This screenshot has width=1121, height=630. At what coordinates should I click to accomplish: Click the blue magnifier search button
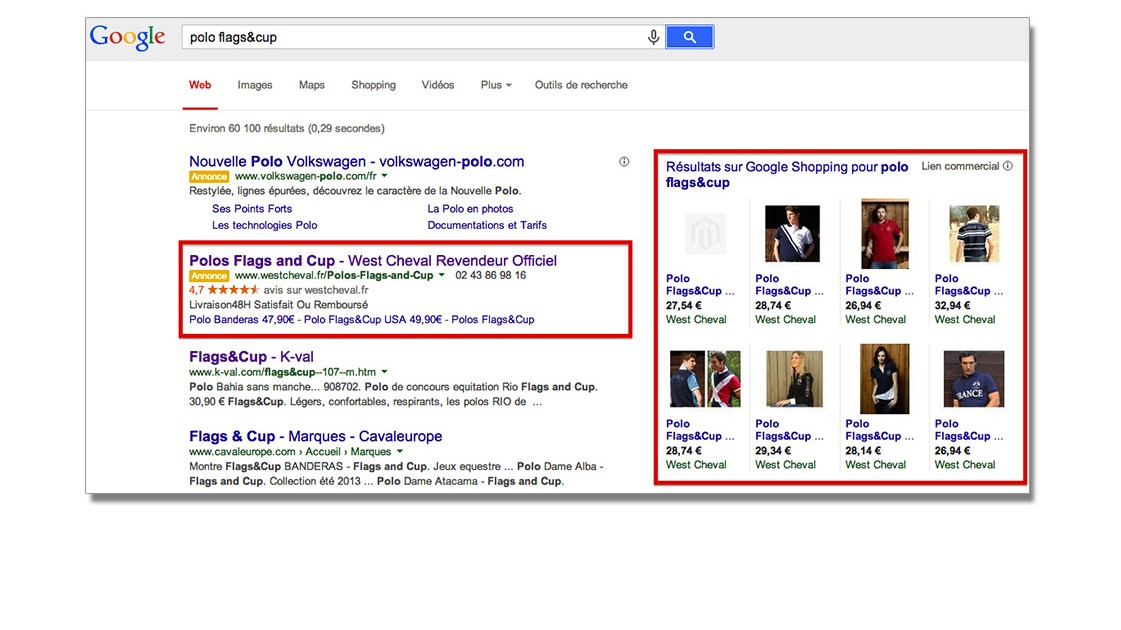tap(689, 37)
